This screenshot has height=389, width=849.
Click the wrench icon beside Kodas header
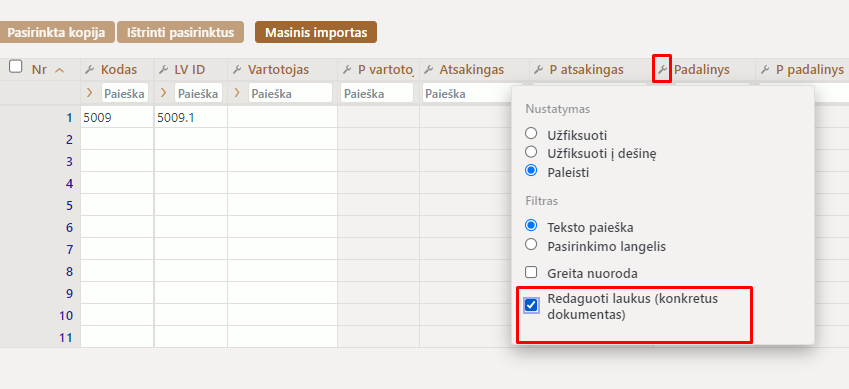[90, 70]
